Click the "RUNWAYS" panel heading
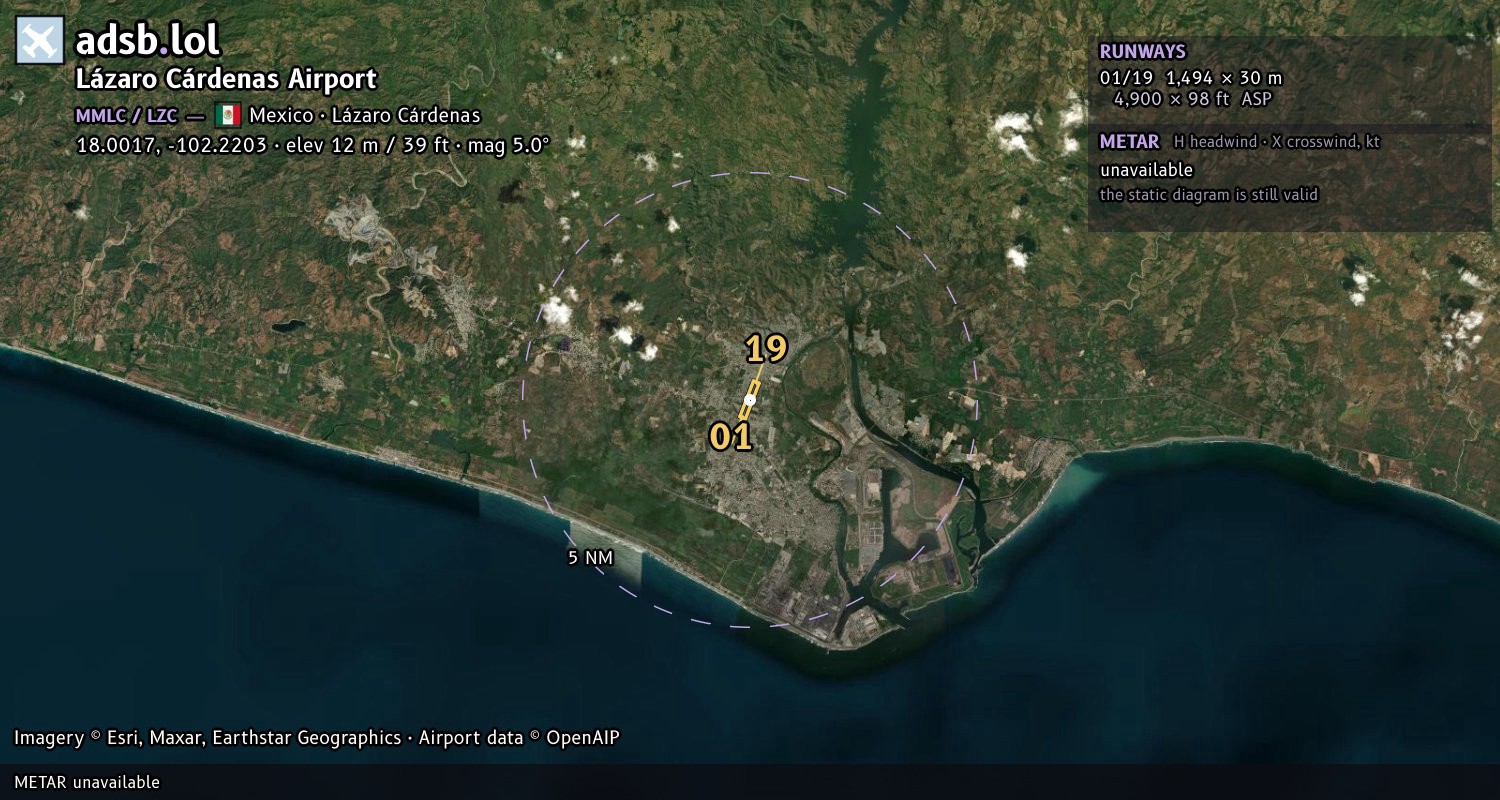Screen dimensions: 1500x800 pos(1142,52)
